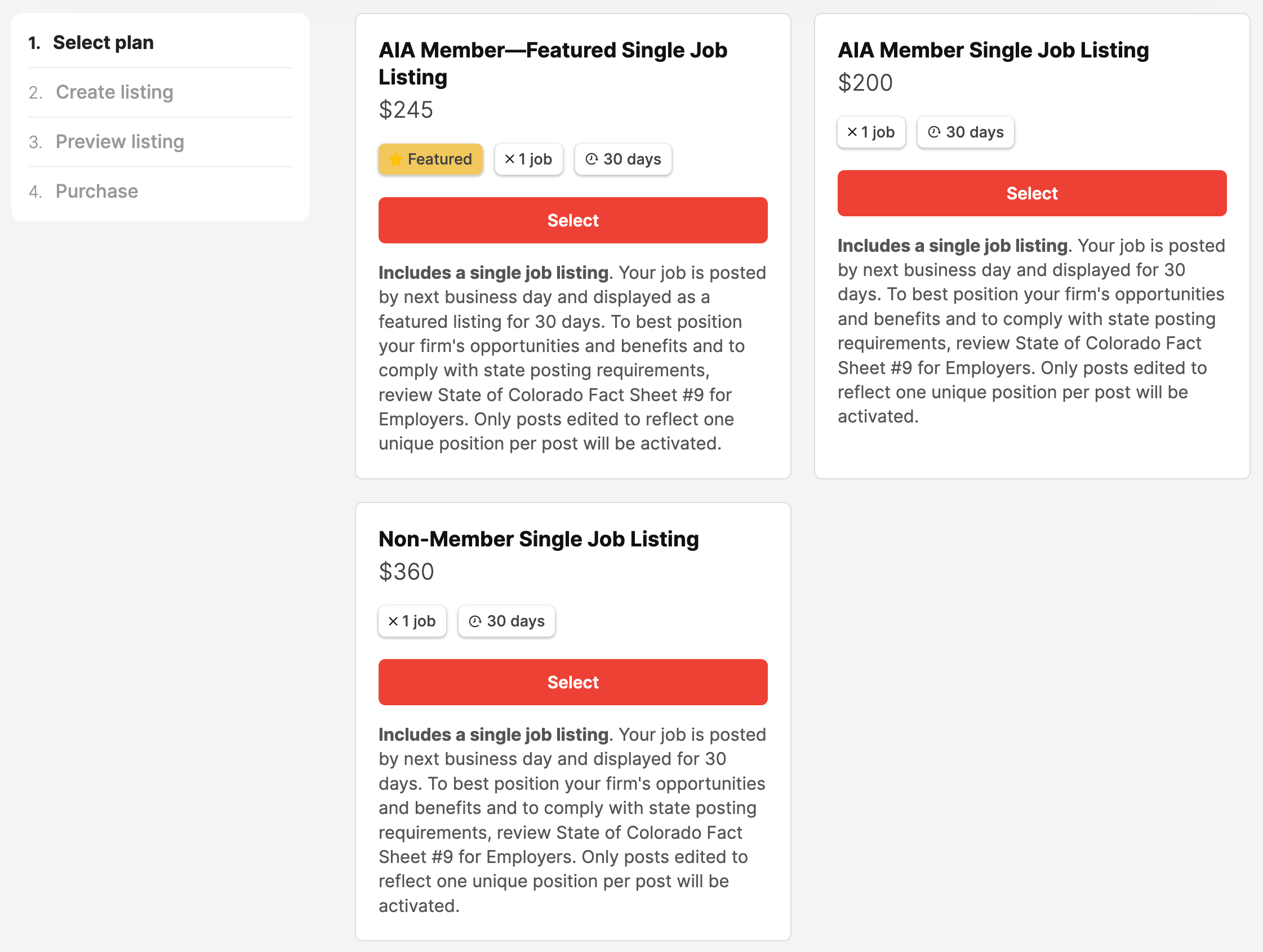This screenshot has height=952, width=1263.
Task: Click the 30 days badge on Non-Member card
Action: point(506,621)
